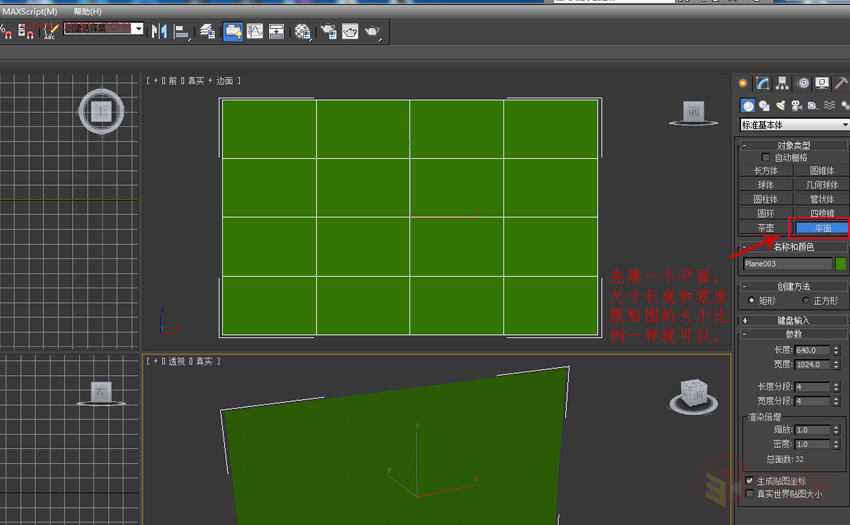Viewport: 850px width, 525px height.
Task: Click the 长方体 object button
Action: click(765, 171)
